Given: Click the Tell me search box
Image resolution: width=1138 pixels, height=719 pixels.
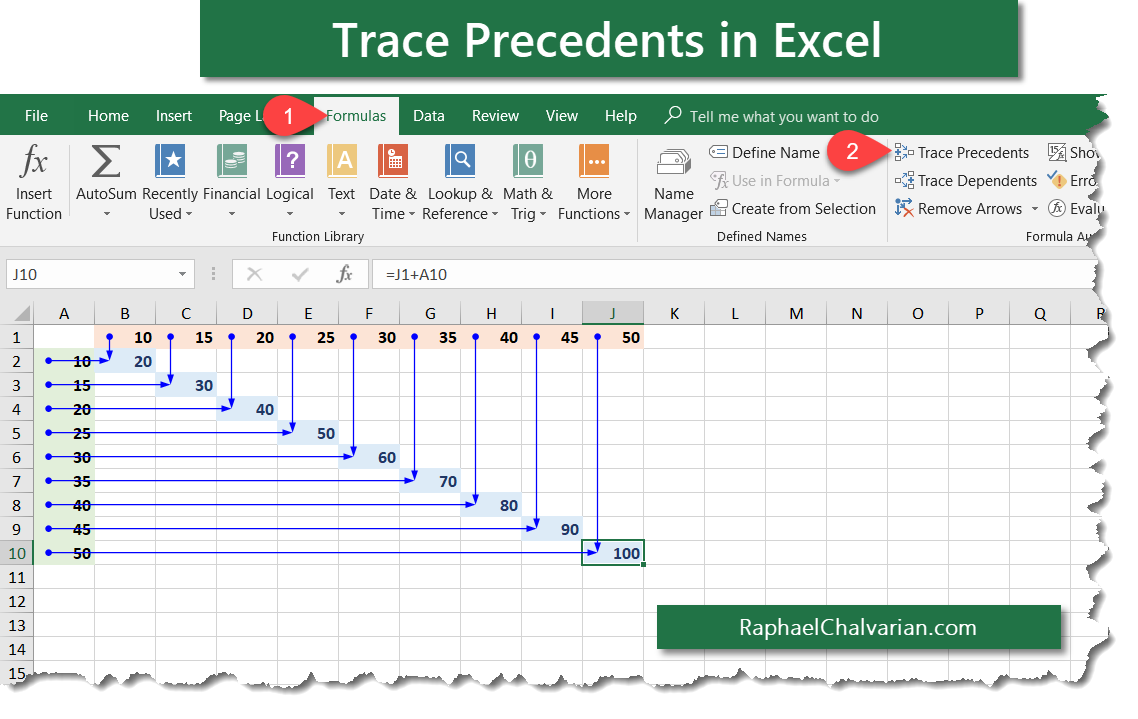Looking at the screenshot, I should click(772, 116).
